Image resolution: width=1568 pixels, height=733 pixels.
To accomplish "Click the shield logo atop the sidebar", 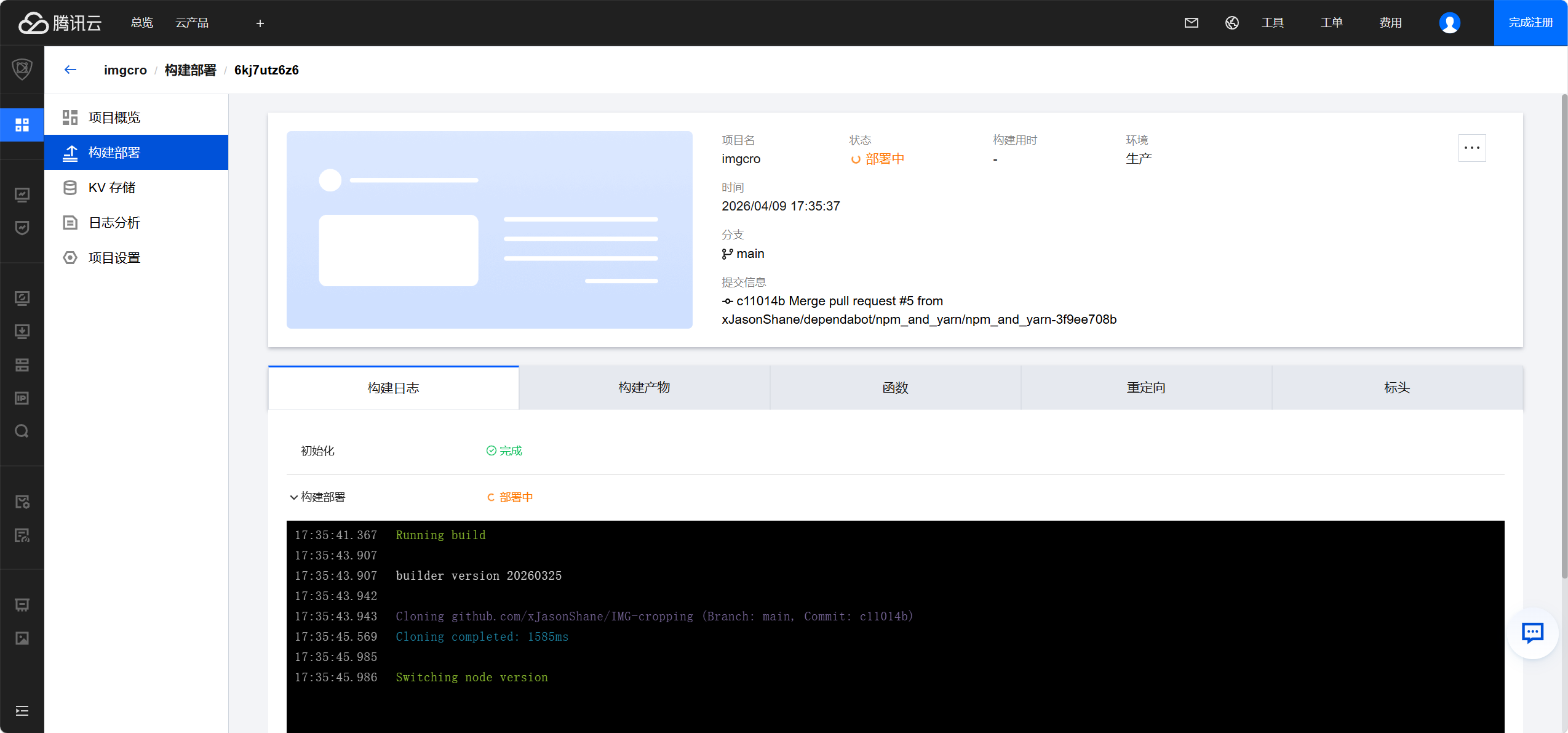I will [x=22, y=69].
